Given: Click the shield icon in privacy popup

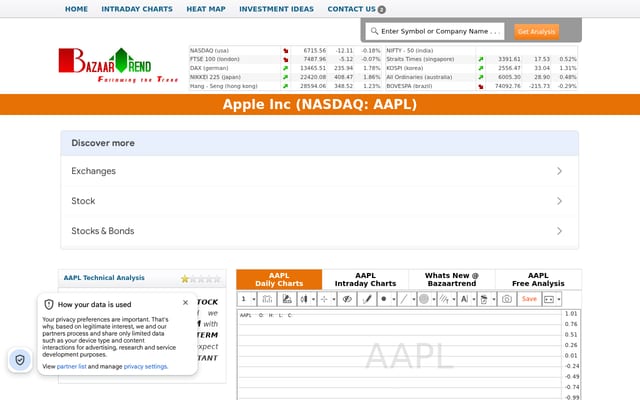Looking at the screenshot, I should [49, 304].
